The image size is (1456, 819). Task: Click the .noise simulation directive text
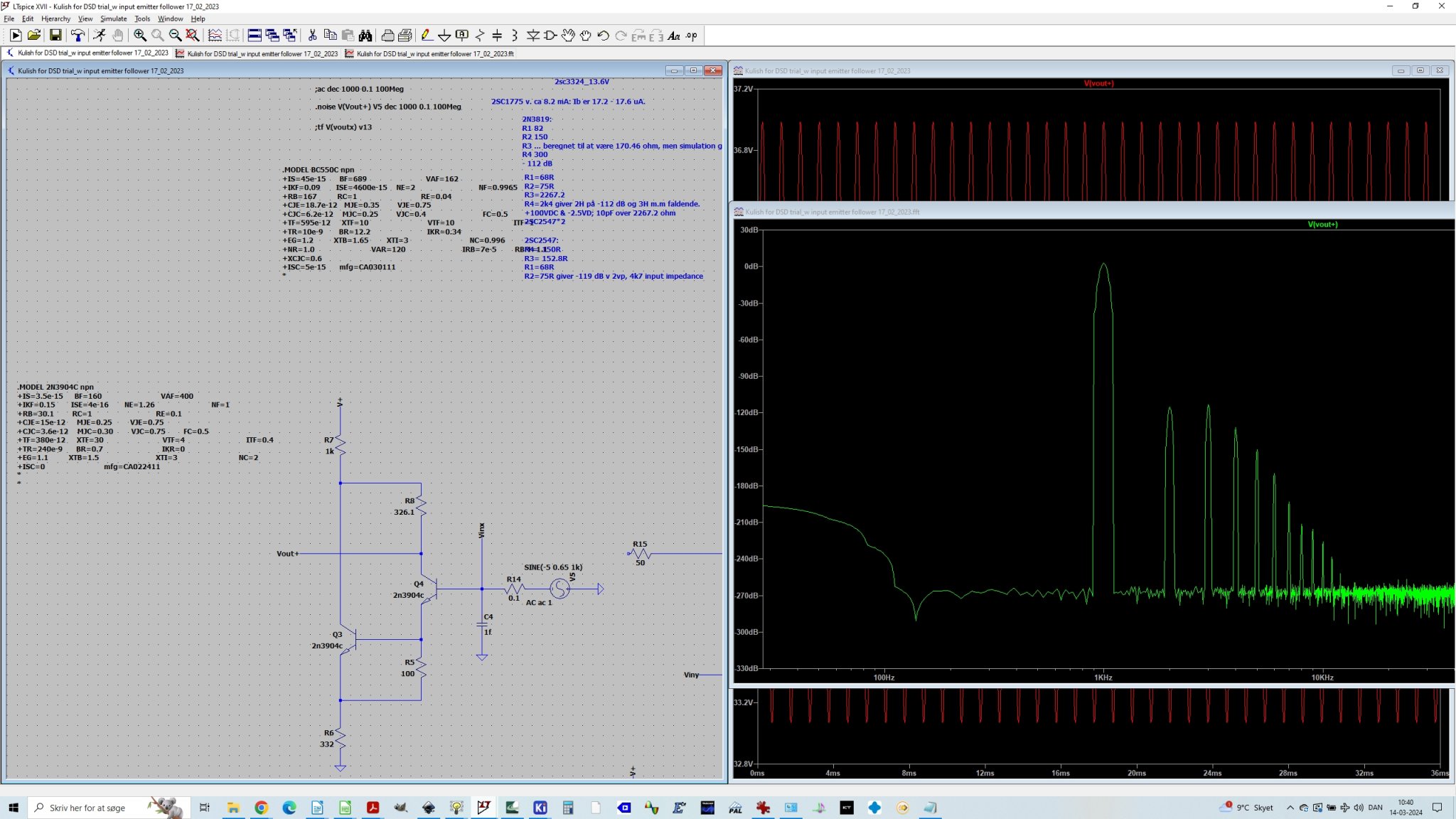coord(388,107)
